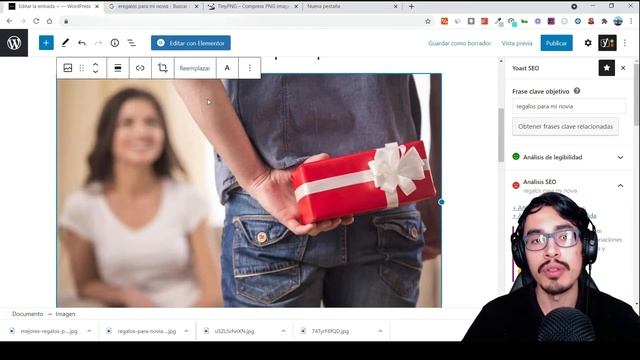Add text over image icon
This screenshot has height=360, width=640.
tap(227, 68)
